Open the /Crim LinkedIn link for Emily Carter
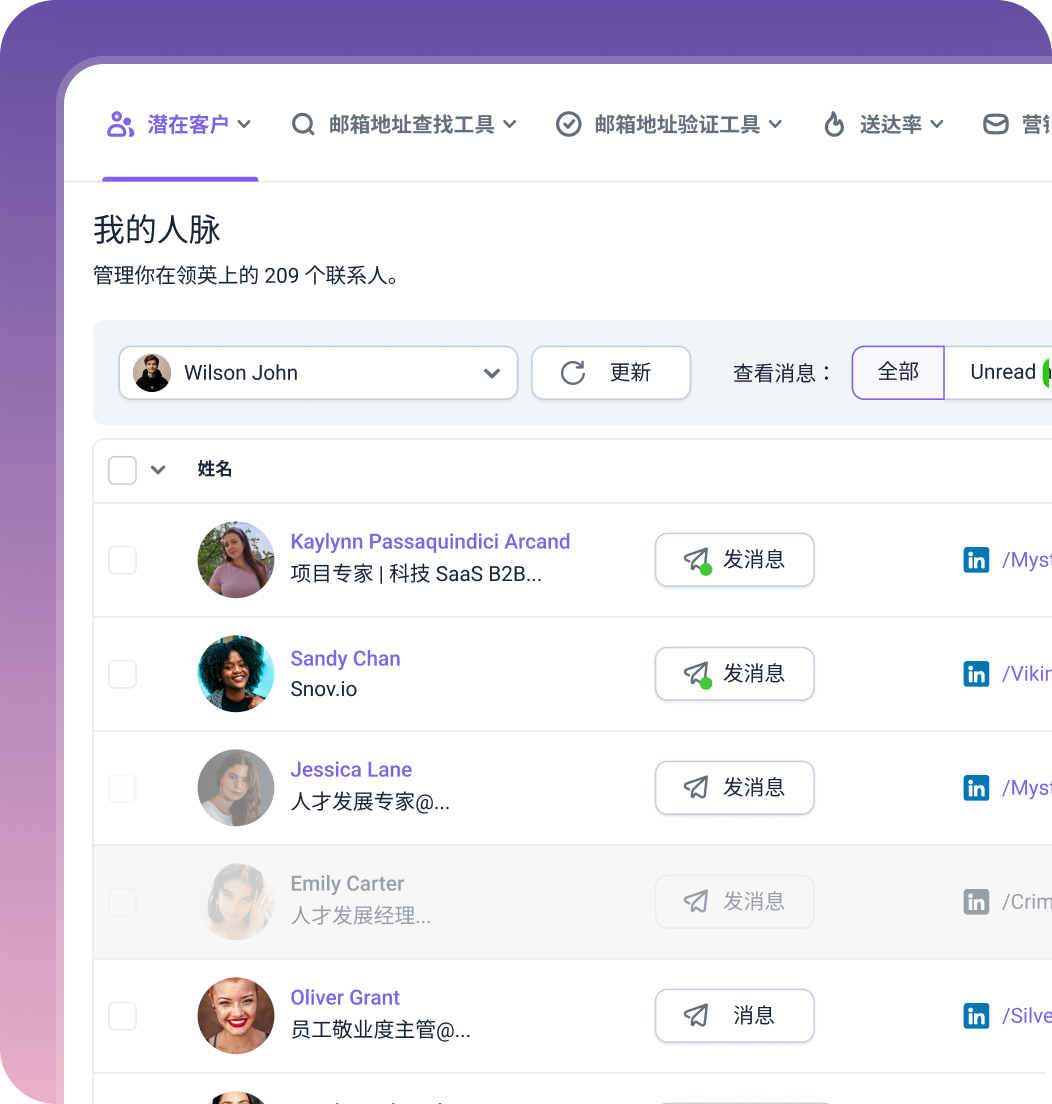Viewport: 1052px width, 1104px height. point(1027,903)
